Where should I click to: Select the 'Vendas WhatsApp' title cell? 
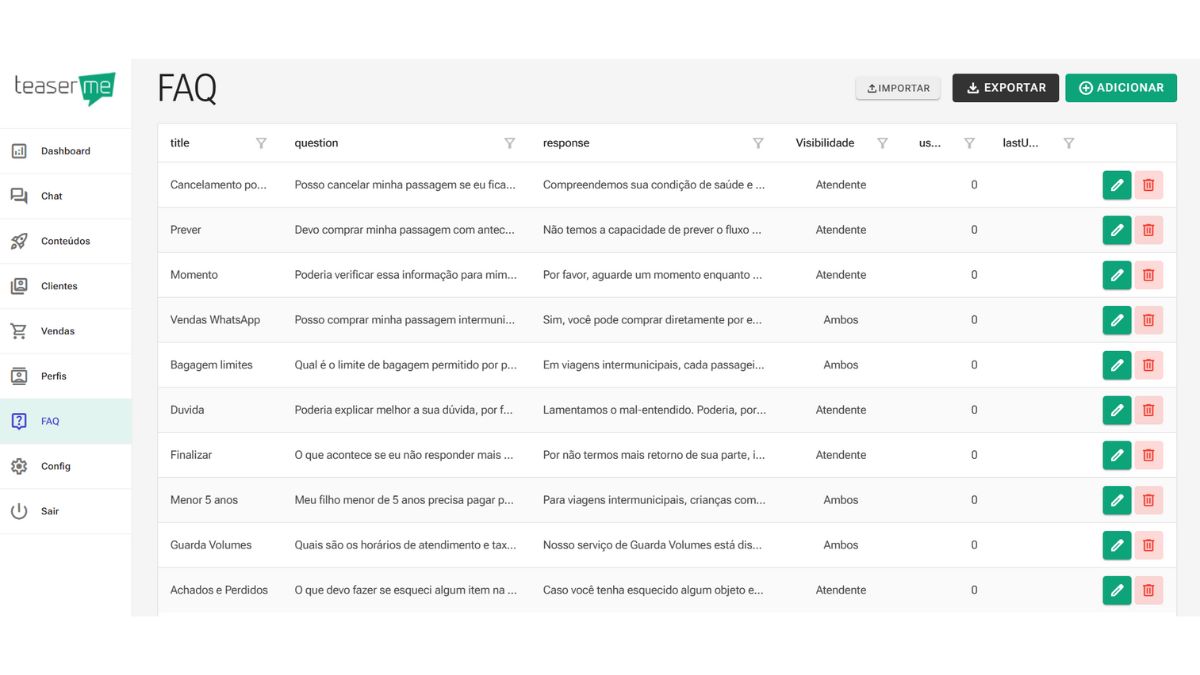(x=215, y=320)
